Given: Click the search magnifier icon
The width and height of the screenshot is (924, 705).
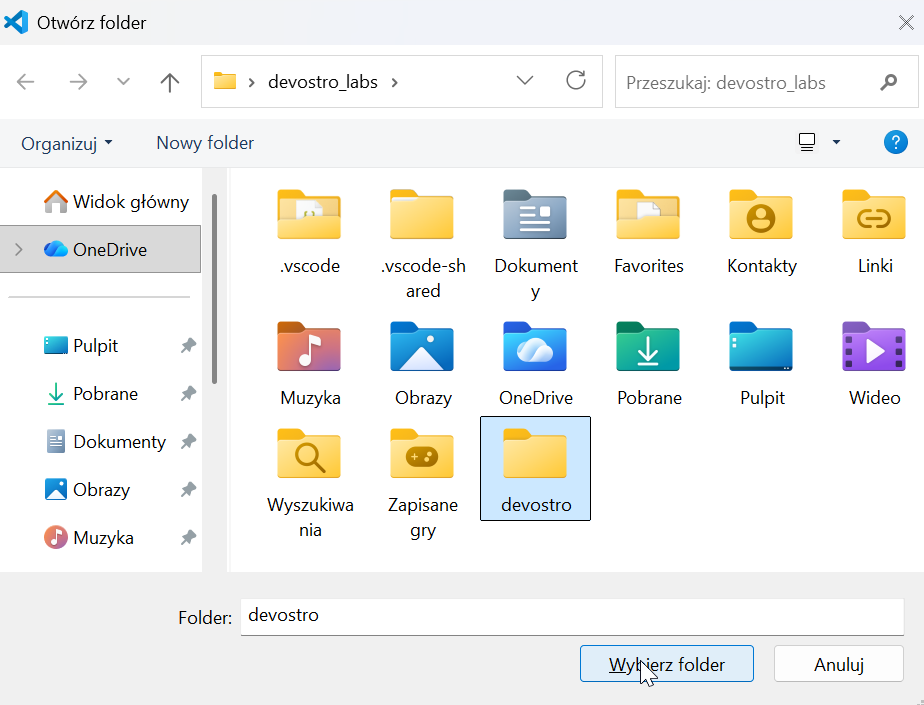Looking at the screenshot, I should 889,82.
